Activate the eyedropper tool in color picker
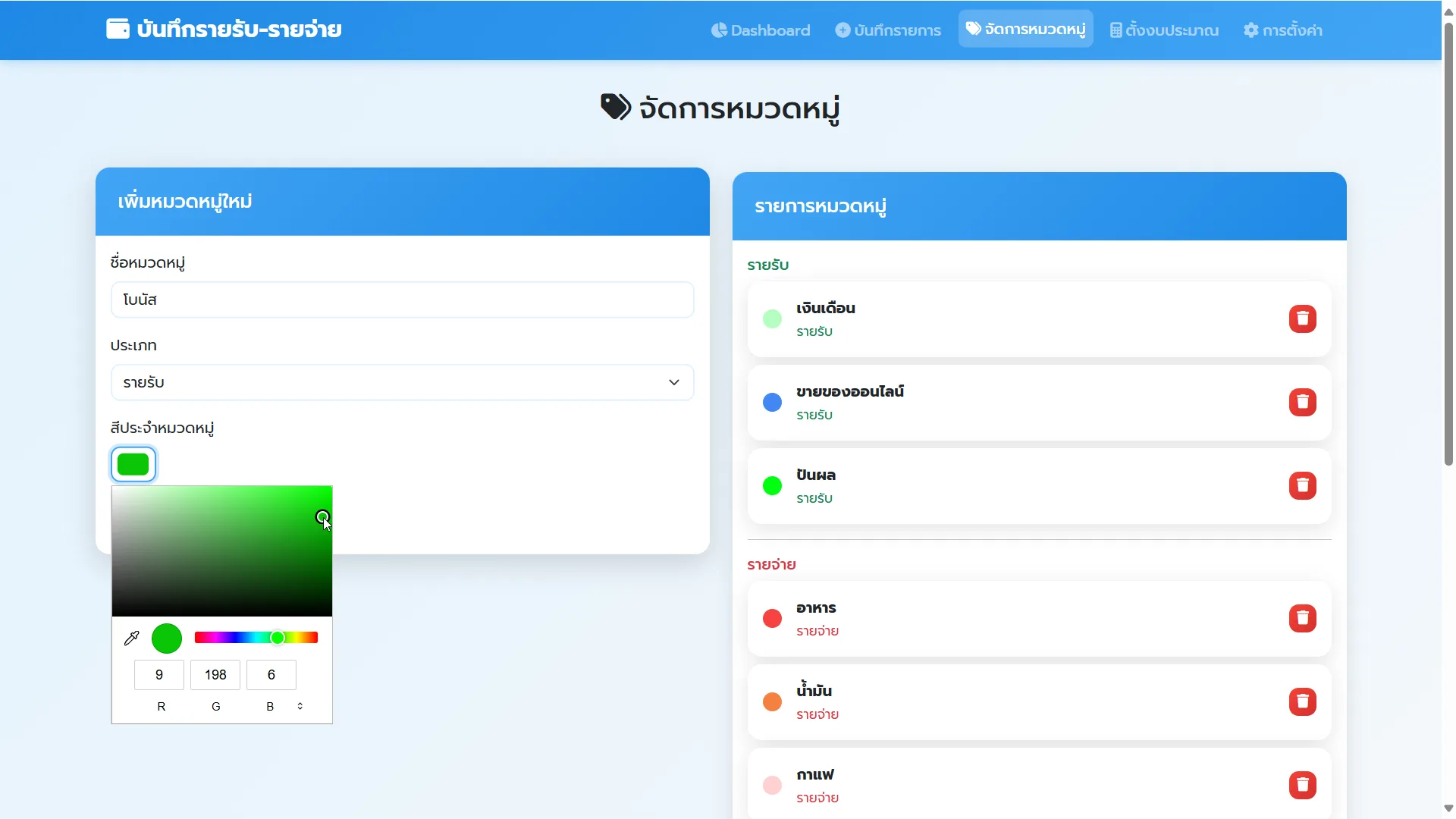This screenshot has width=1456, height=819. point(131,639)
